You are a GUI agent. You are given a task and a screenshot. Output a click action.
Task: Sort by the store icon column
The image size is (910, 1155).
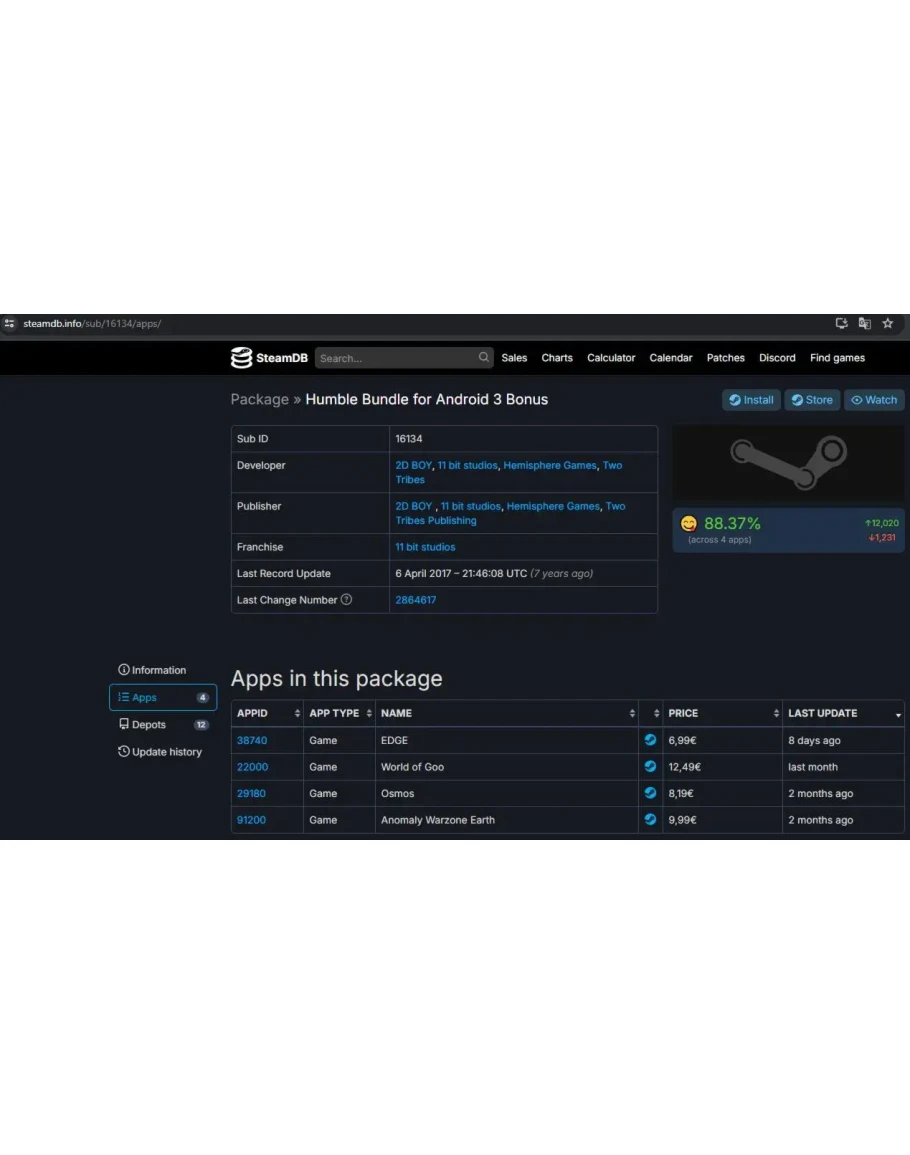tap(651, 713)
